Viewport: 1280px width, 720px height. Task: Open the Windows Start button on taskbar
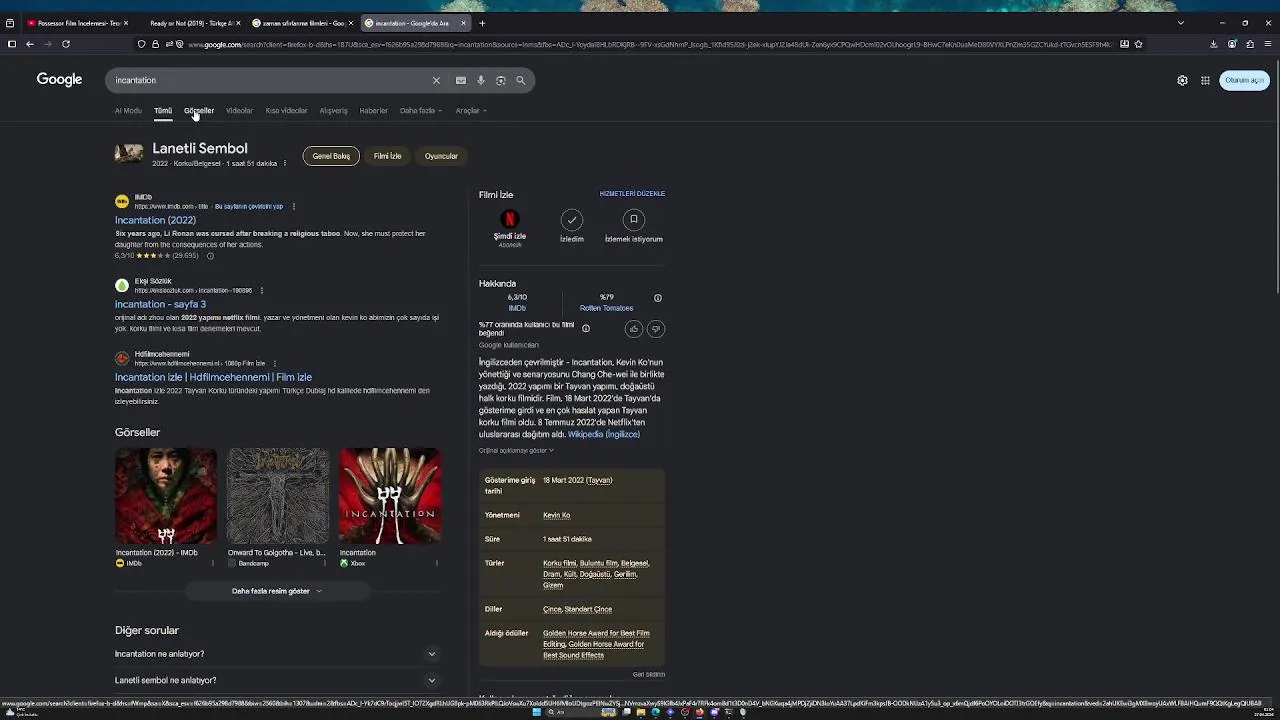(536, 712)
